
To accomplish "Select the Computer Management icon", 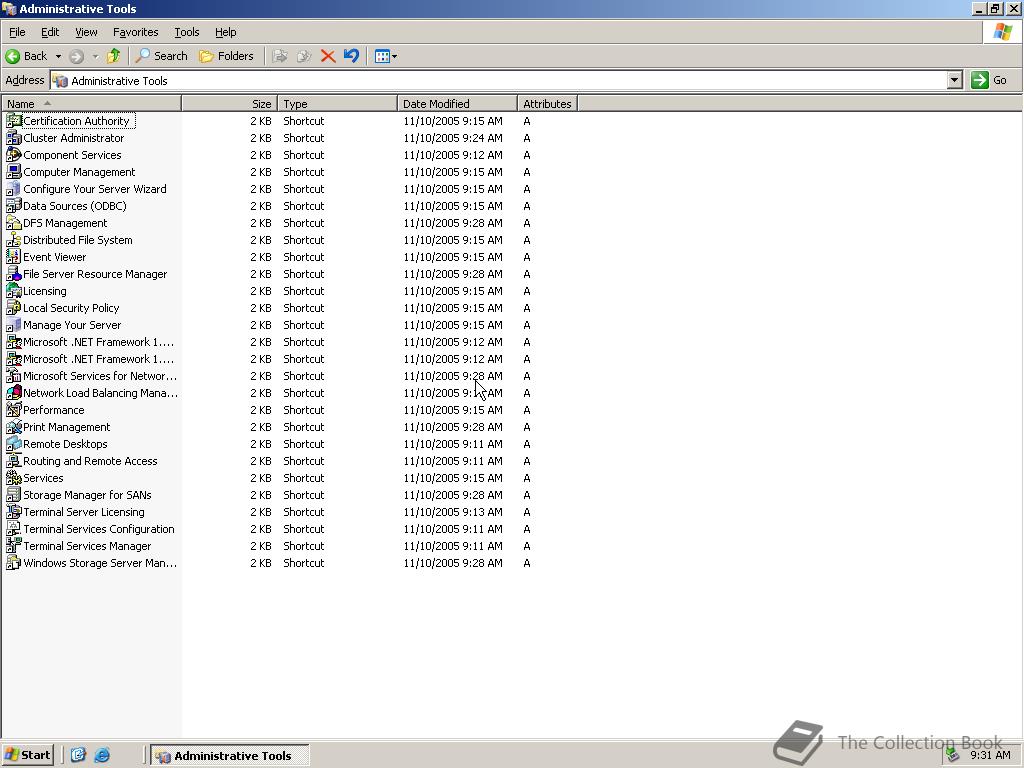I will 13,172.
